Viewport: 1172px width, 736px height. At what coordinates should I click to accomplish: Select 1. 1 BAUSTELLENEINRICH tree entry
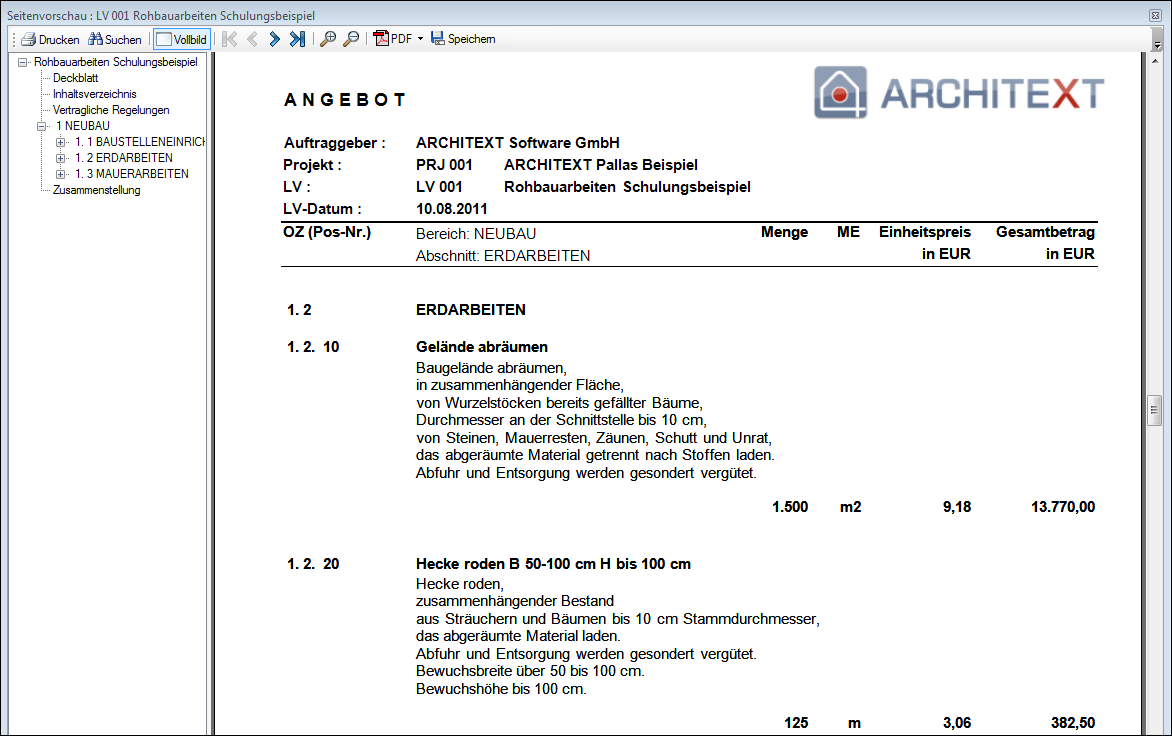coord(140,142)
